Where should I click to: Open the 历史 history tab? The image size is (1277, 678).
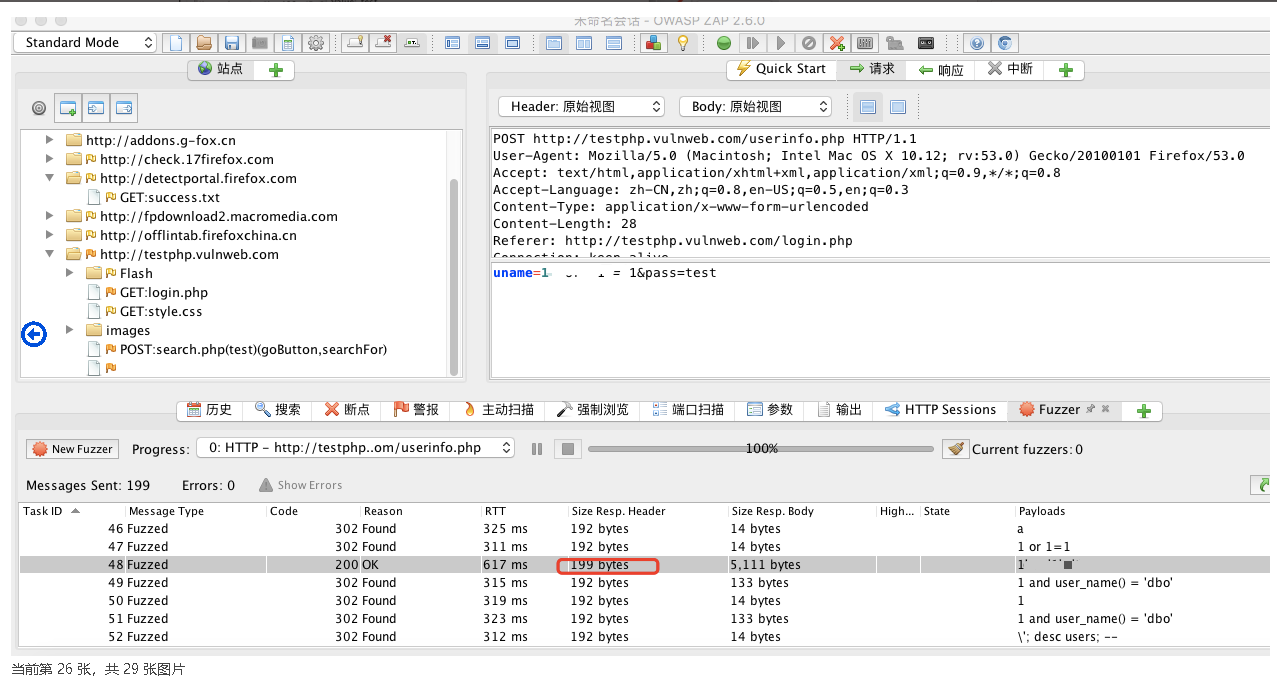[209, 410]
